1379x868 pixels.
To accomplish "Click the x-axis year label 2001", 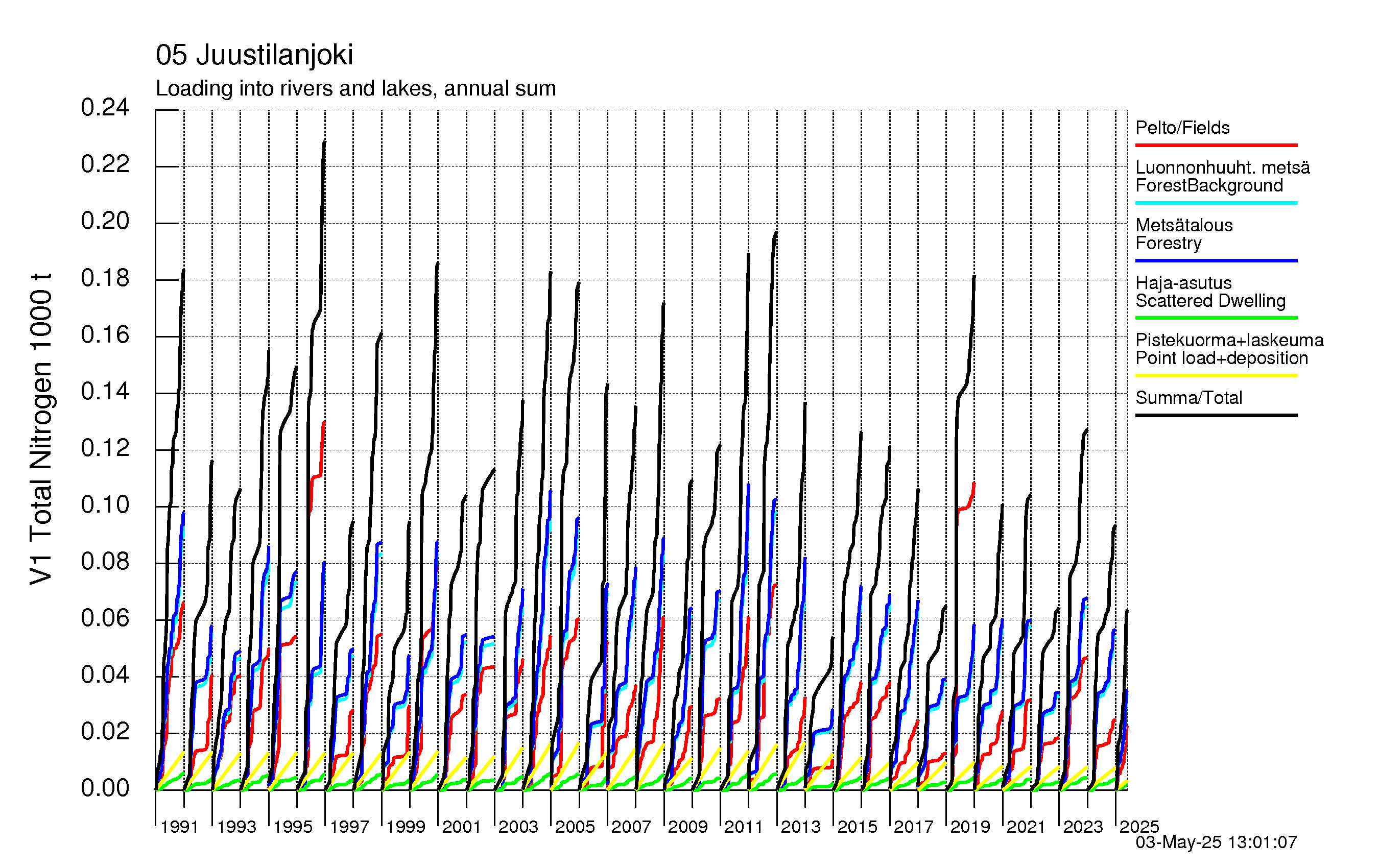I will click(462, 827).
